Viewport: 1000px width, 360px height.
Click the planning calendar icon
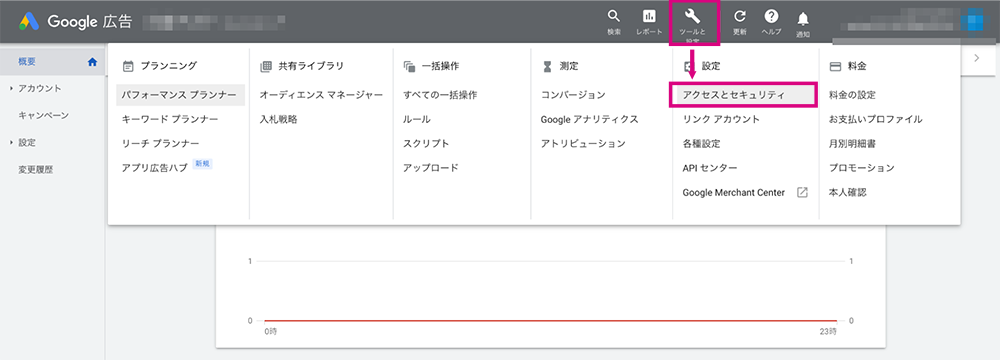click(x=128, y=66)
